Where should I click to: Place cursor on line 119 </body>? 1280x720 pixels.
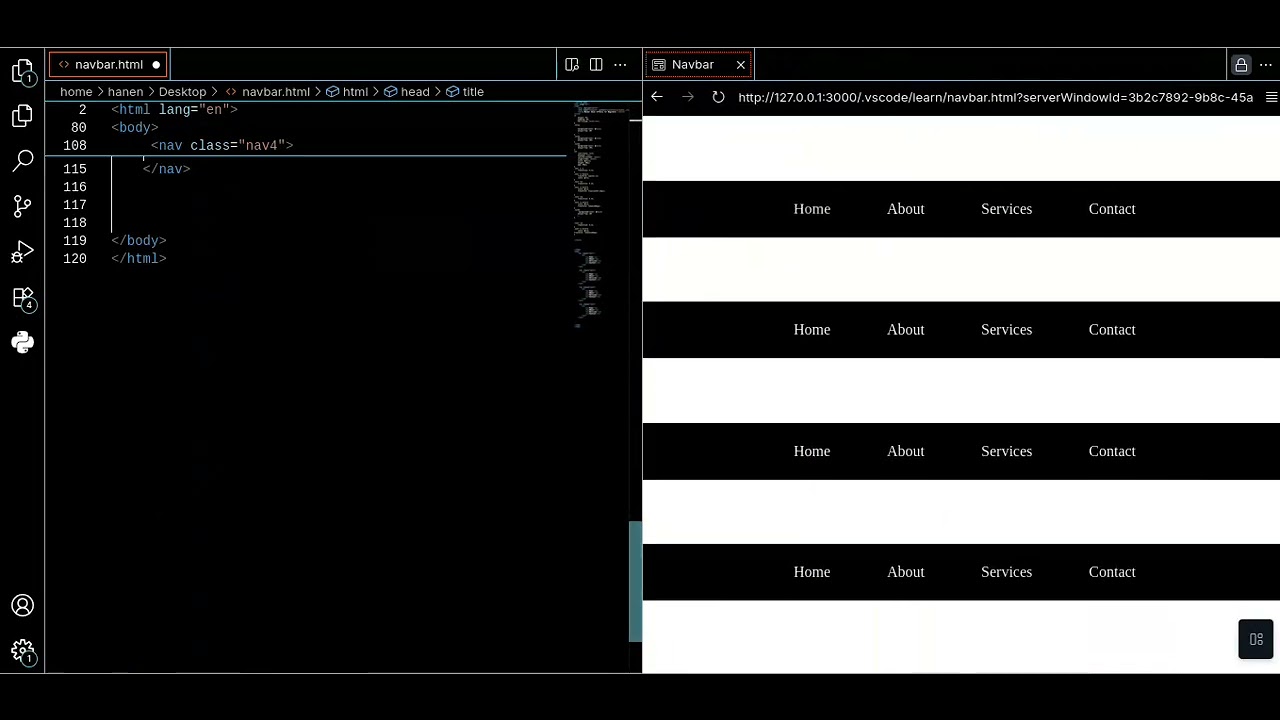139,241
